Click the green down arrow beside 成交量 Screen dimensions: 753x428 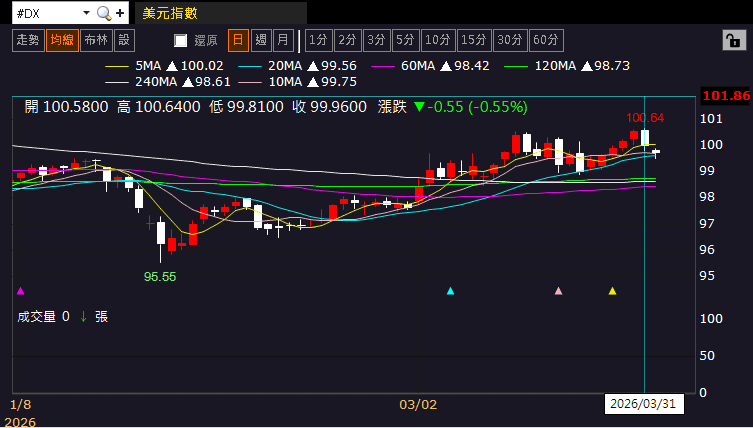coord(84,316)
